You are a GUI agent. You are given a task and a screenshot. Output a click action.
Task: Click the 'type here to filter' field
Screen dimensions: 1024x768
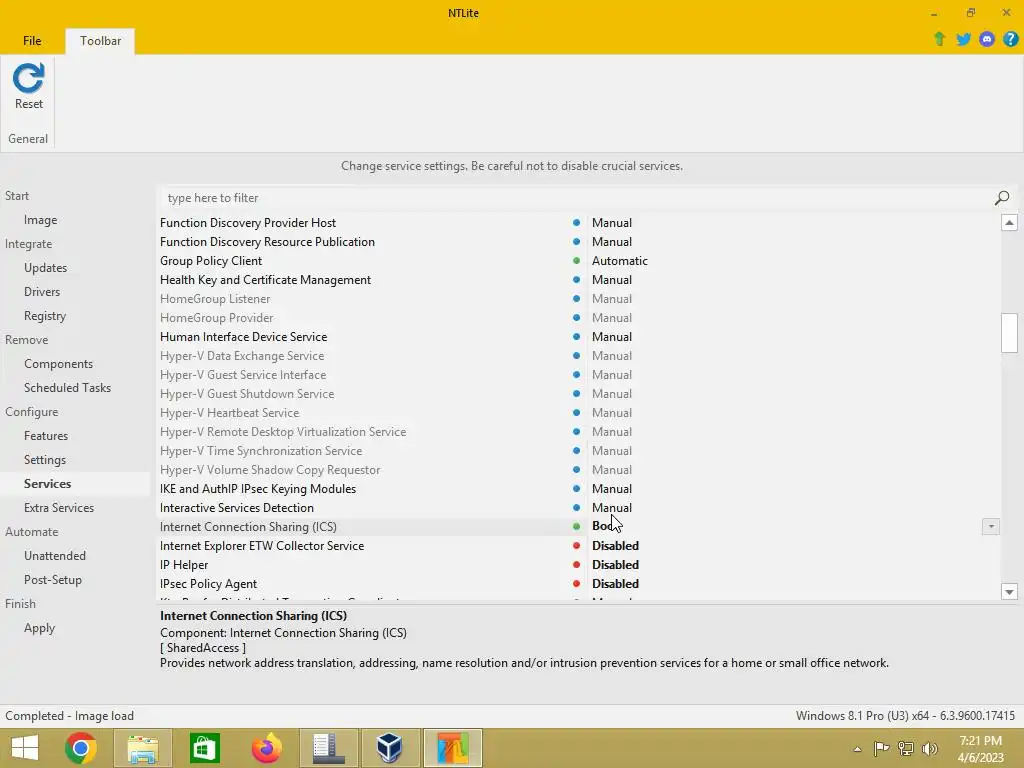(575, 198)
